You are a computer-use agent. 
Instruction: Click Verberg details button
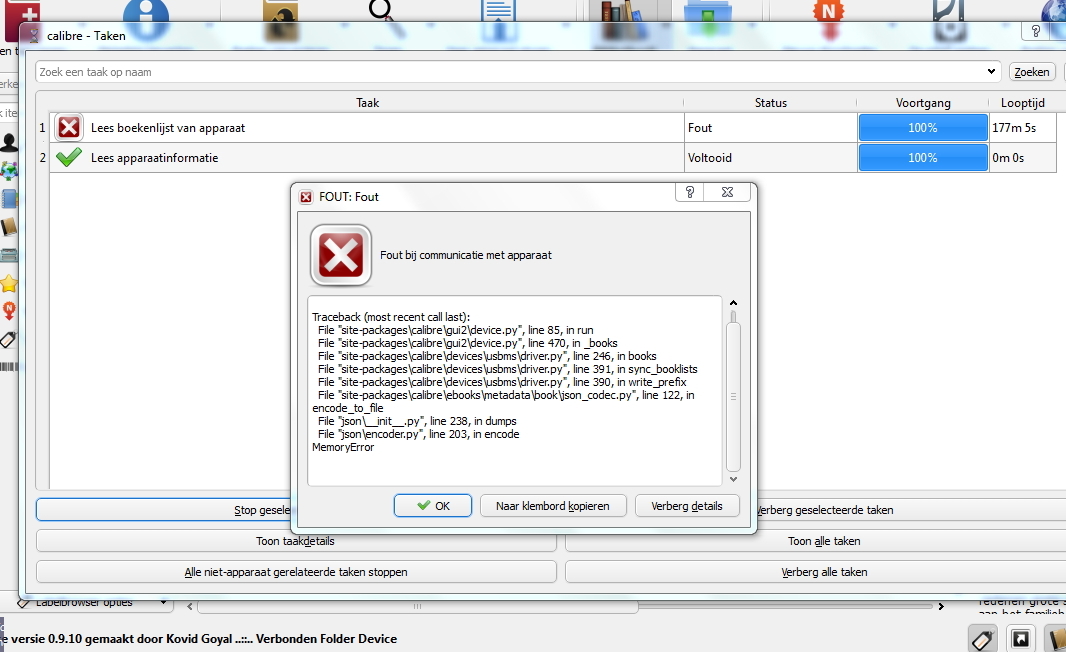click(687, 506)
